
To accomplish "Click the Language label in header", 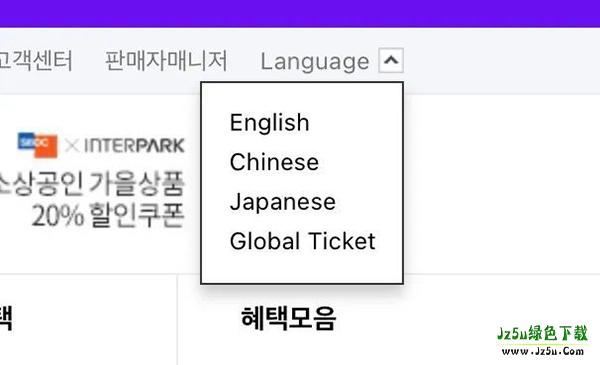I will 315,62.
